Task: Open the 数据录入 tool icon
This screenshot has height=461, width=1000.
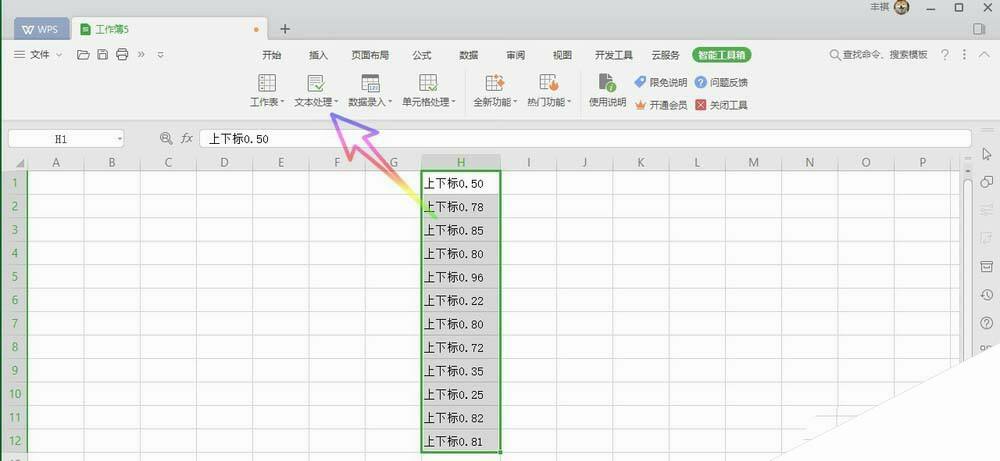Action: 370,83
